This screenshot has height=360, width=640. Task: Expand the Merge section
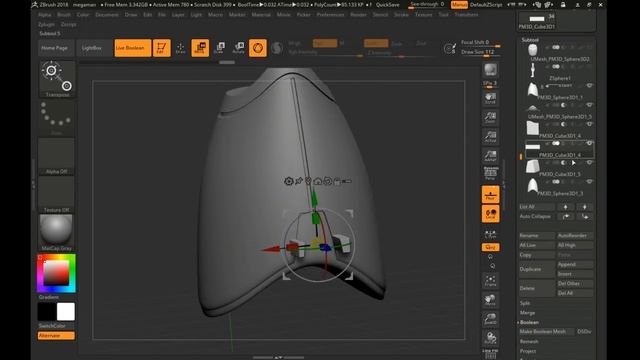coord(527,313)
